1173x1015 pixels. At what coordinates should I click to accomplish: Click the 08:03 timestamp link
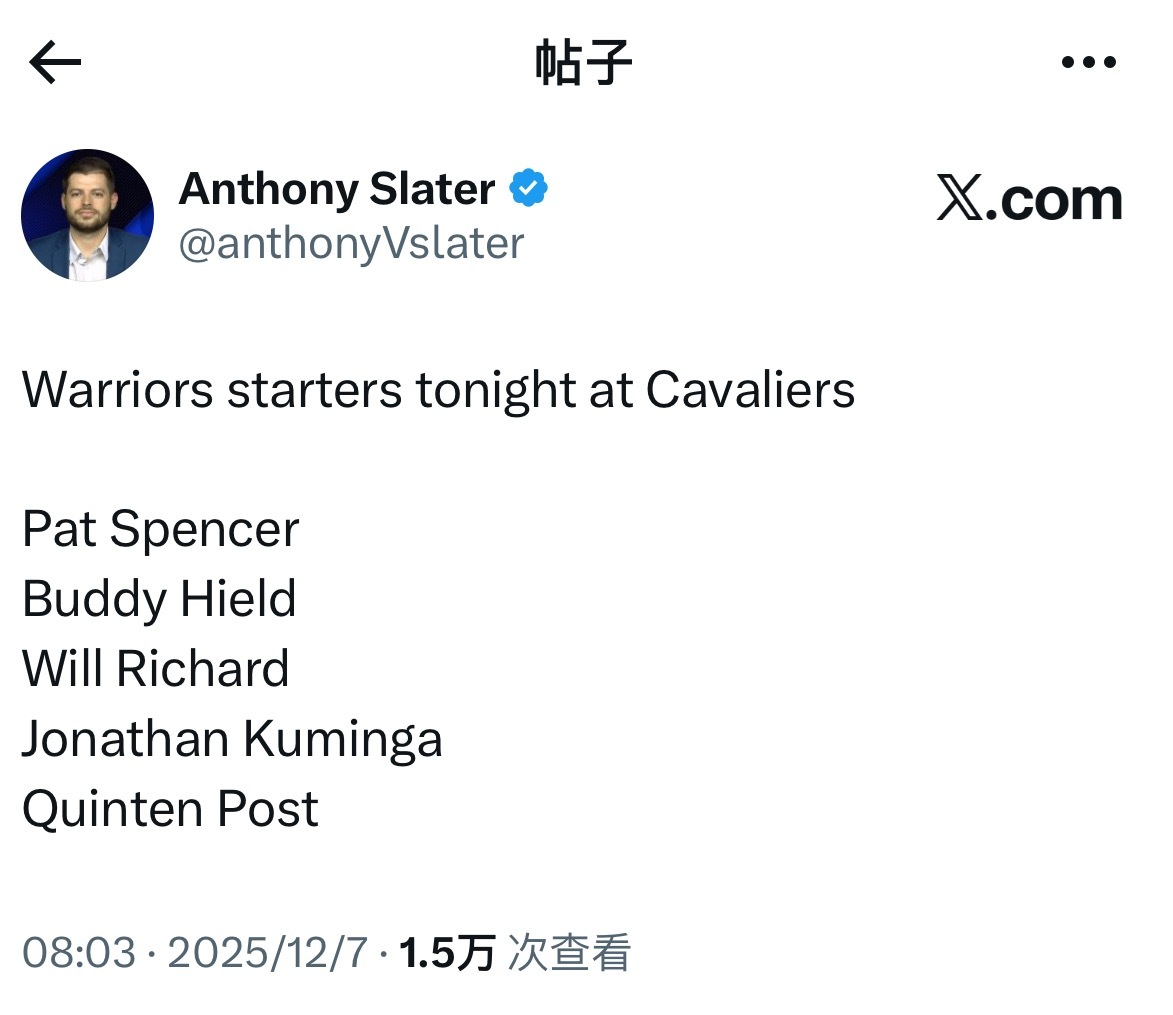[78, 954]
